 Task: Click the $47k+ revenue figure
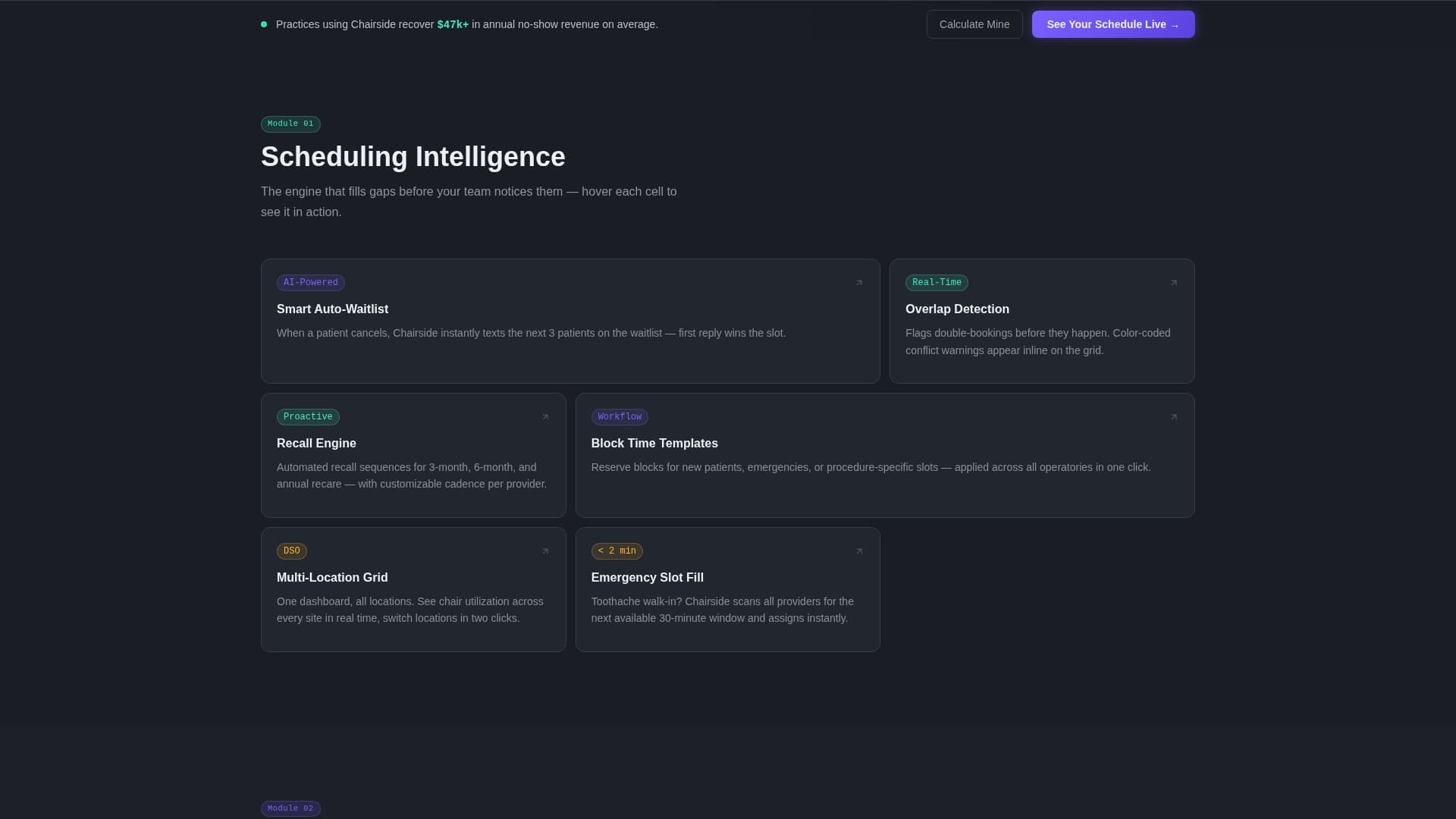pos(453,24)
